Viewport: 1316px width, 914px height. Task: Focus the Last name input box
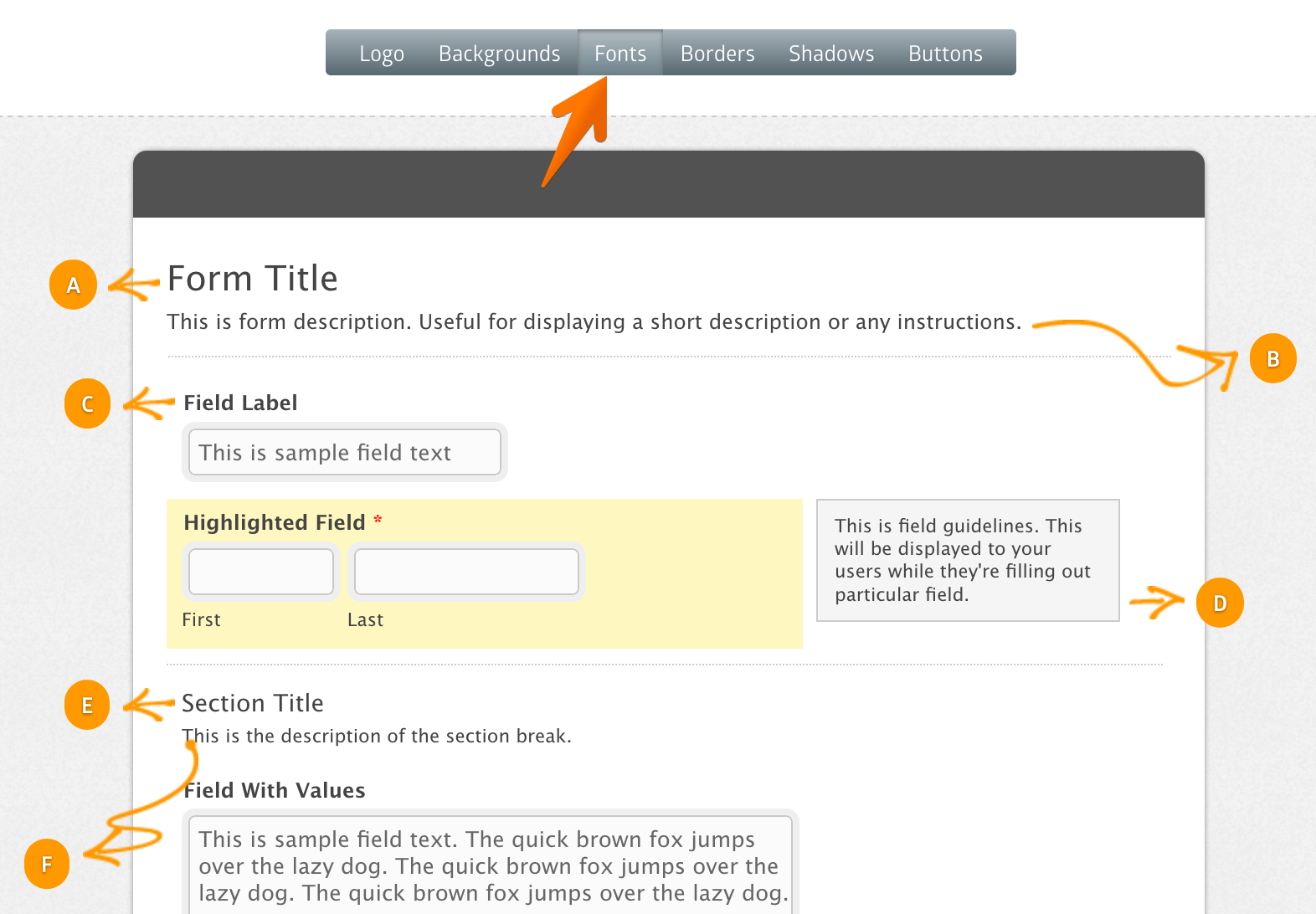tap(466, 572)
